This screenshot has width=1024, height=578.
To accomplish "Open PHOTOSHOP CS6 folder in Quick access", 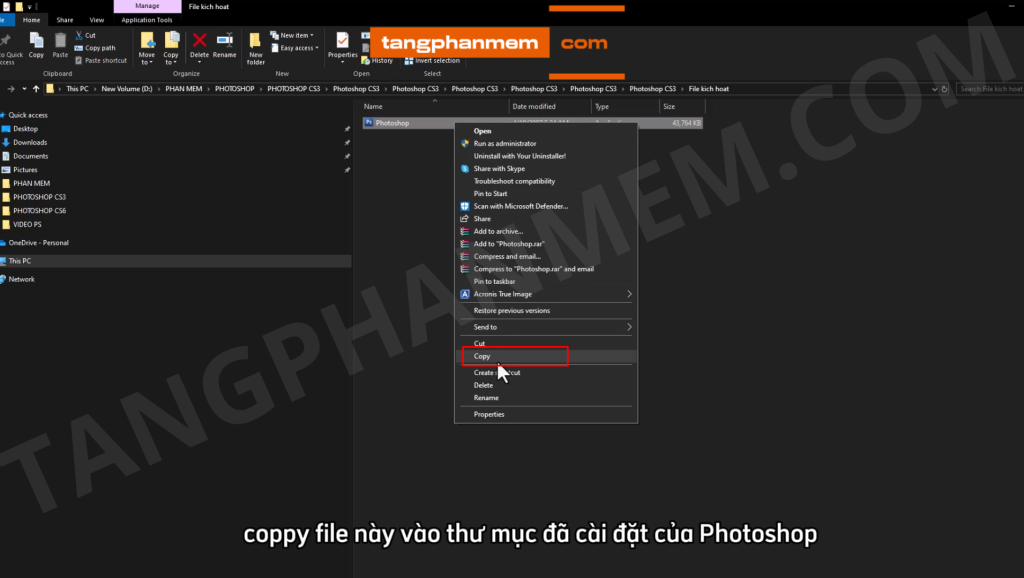I will click(x=40, y=211).
